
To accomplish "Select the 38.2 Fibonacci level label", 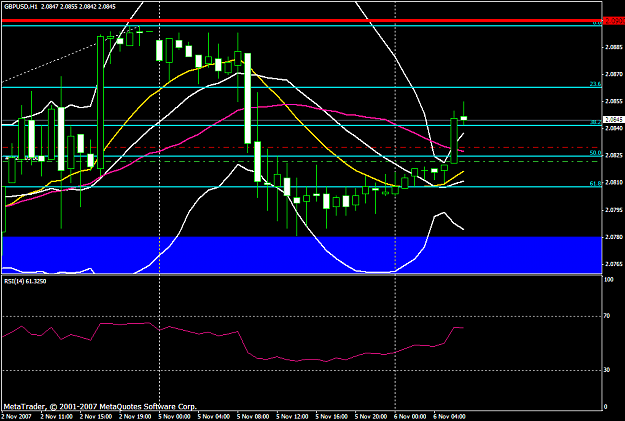I will pyautogui.click(x=596, y=122).
